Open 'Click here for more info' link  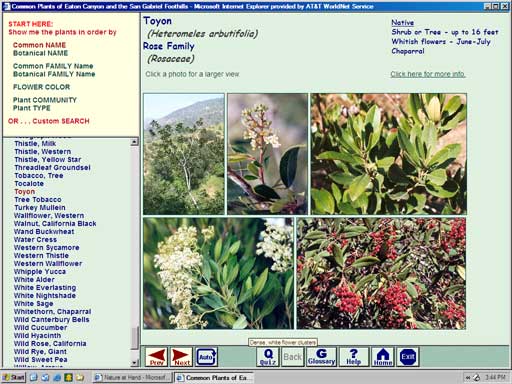[x=428, y=74]
